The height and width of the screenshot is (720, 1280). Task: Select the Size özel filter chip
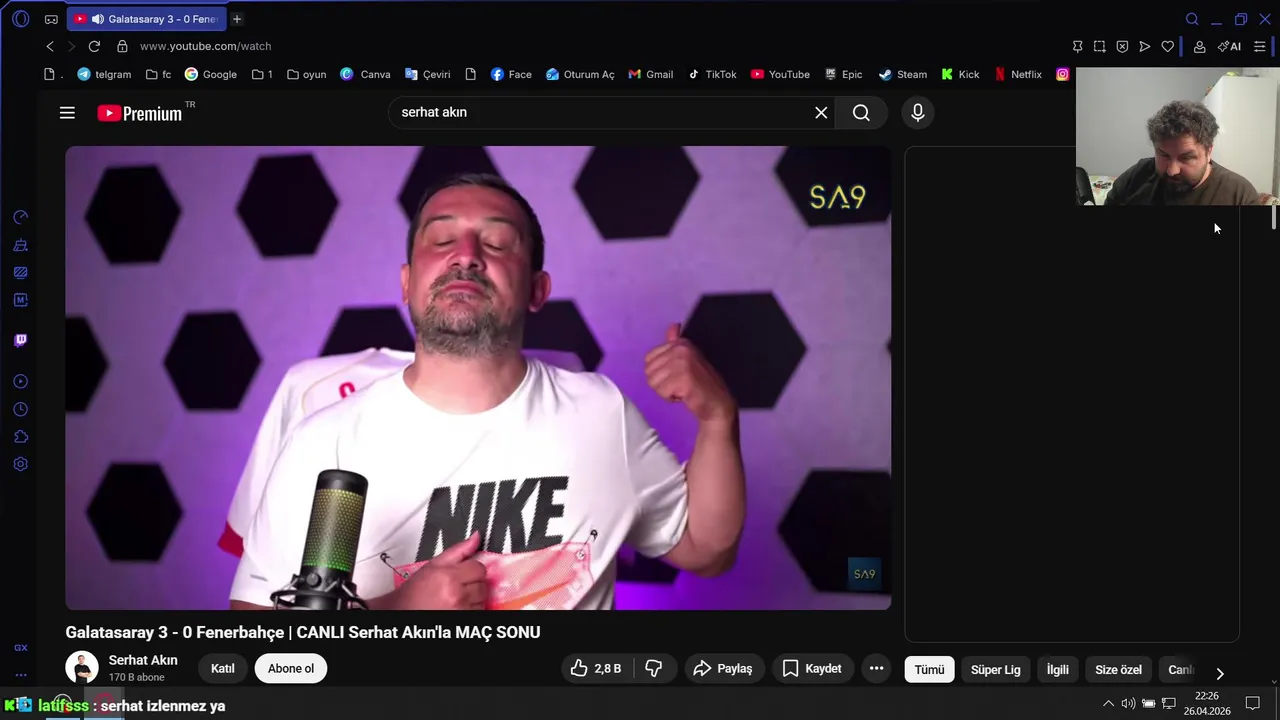pyautogui.click(x=1118, y=670)
